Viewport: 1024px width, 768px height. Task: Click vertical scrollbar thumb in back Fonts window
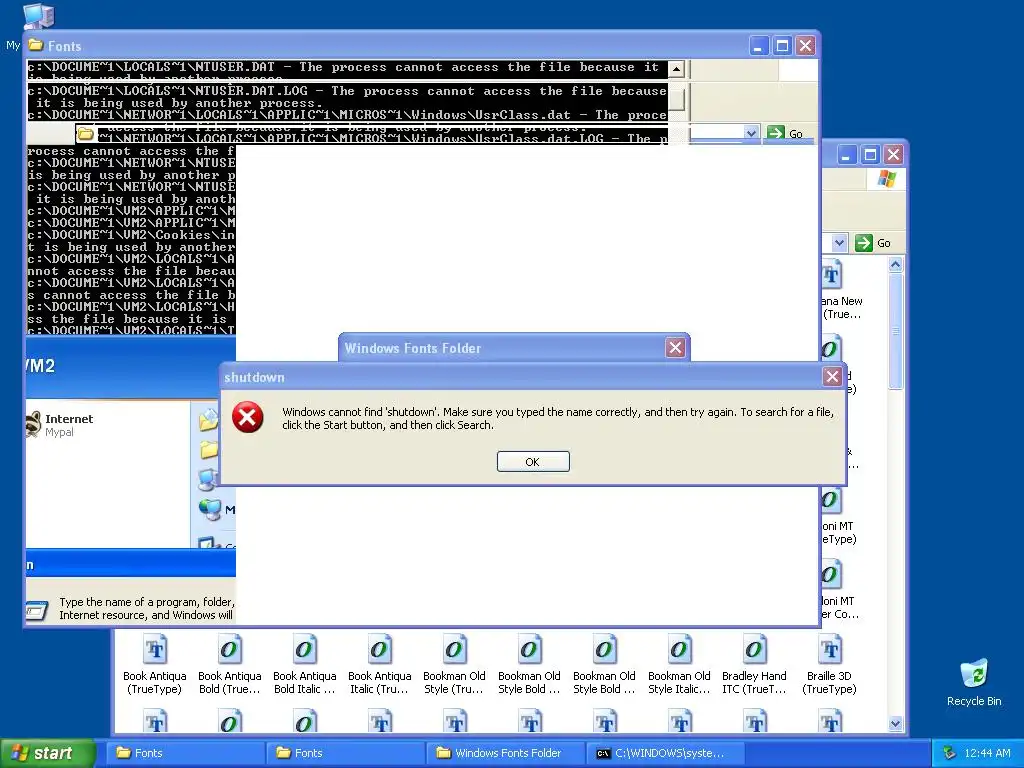click(x=895, y=331)
